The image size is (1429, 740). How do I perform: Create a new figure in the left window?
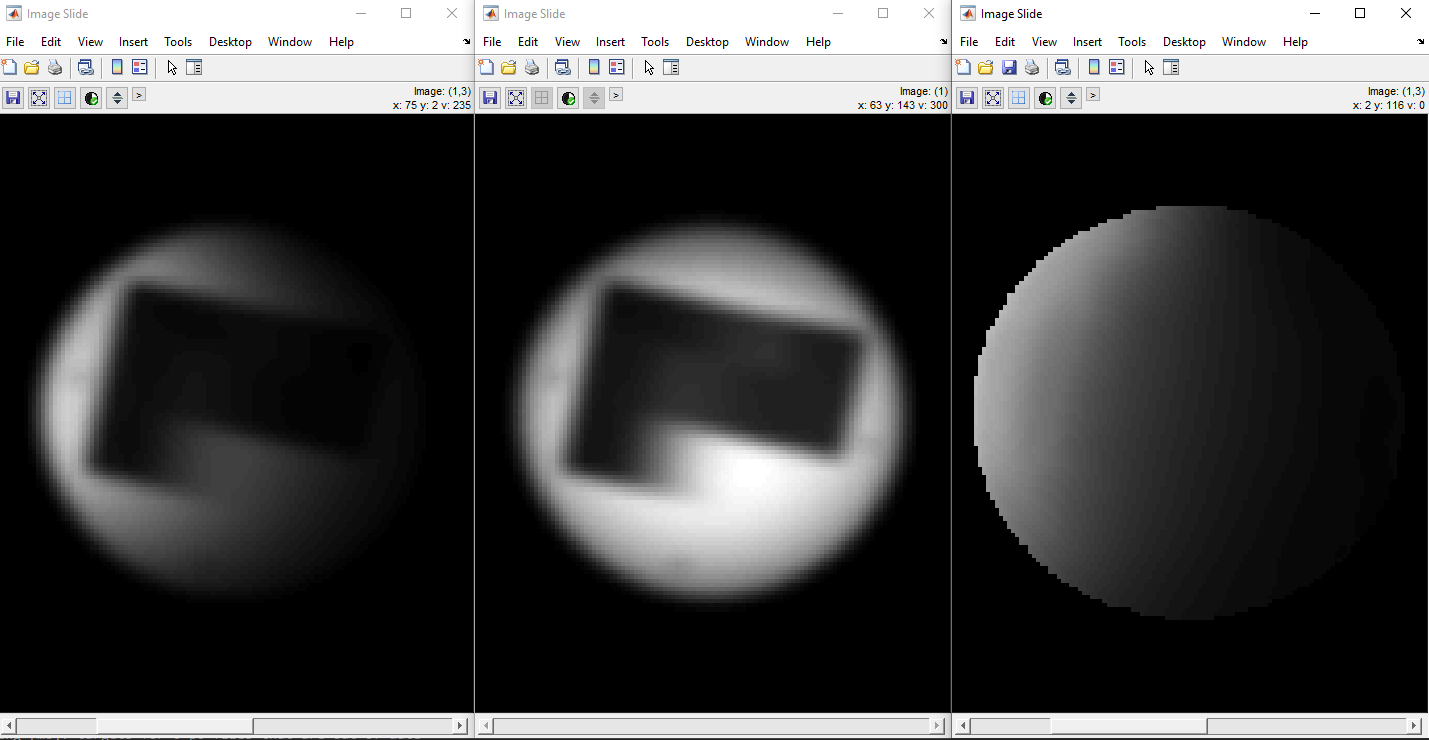pyautogui.click(x=9, y=67)
